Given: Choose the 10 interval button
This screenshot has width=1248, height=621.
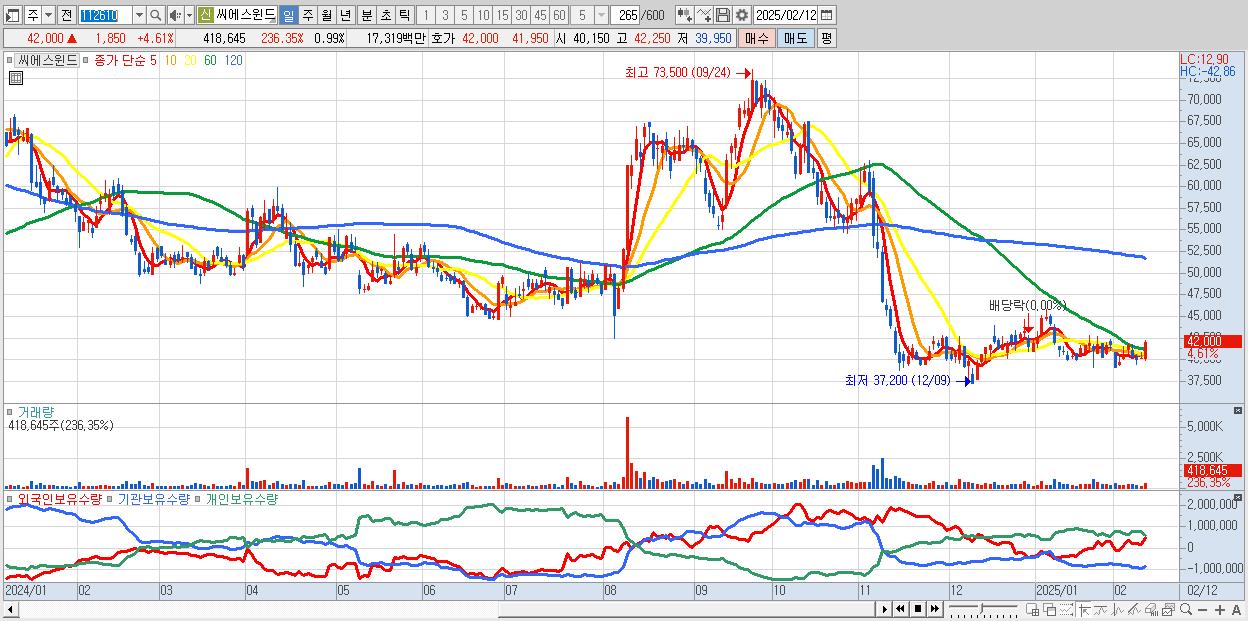Looking at the screenshot, I should (x=483, y=15).
